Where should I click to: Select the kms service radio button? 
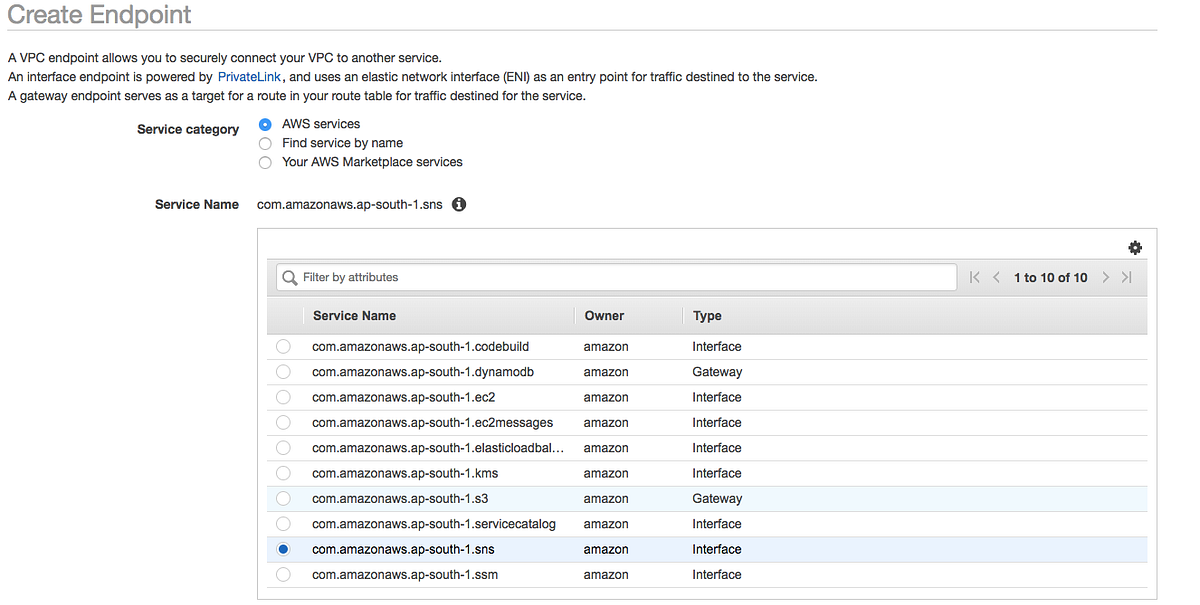tap(283, 473)
